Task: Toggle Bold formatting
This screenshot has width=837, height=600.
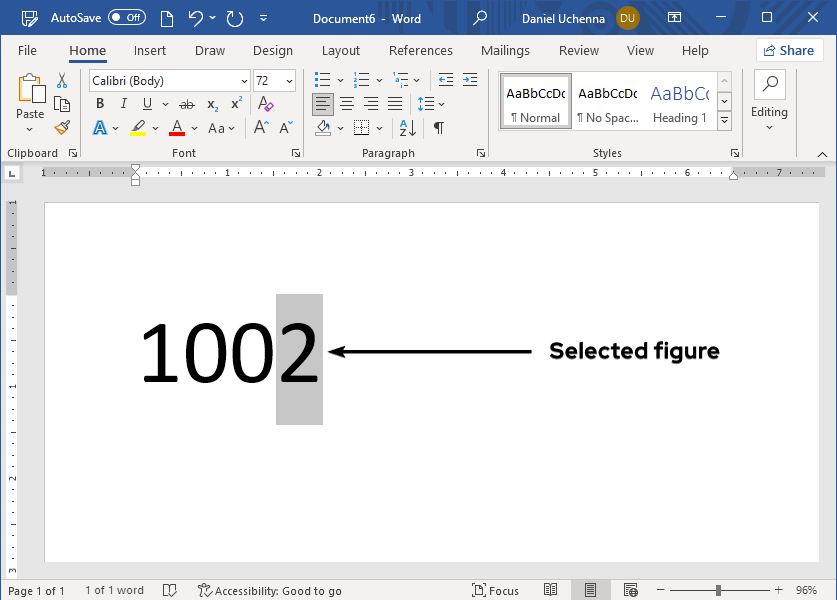Action: click(x=100, y=104)
